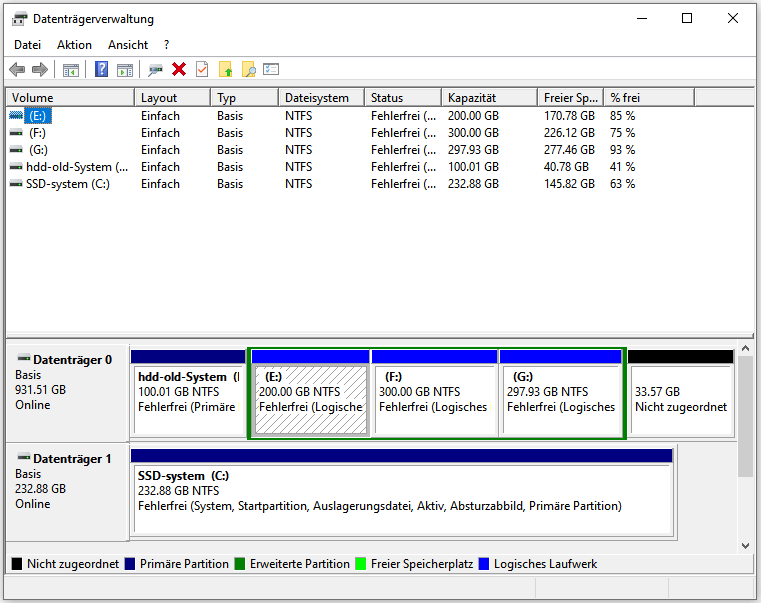Viewport: 761px width, 603px height.
Task: Click the folder with magnifier icon
Action: [248, 69]
